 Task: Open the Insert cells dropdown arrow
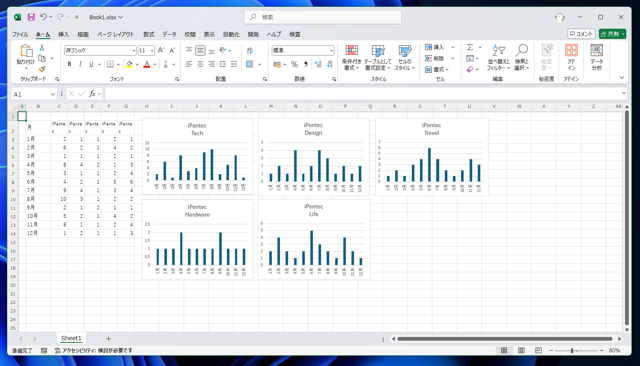coord(452,47)
